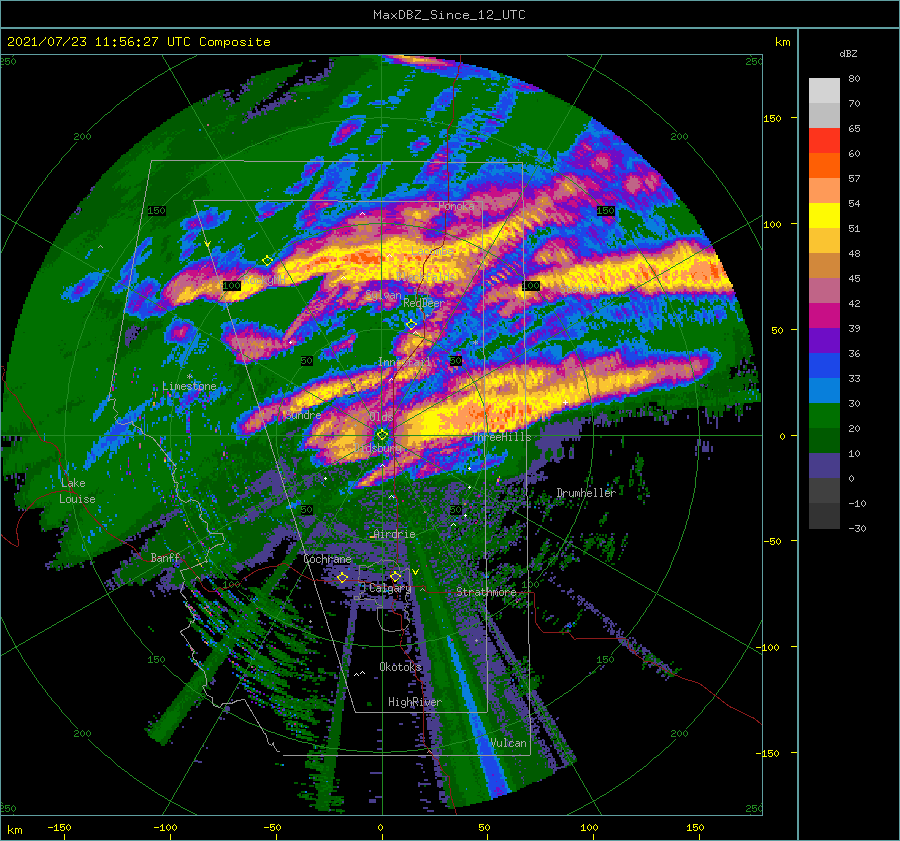Image resolution: width=900 pixels, height=841 pixels.
Task: Click the yellow diamond marker below Cochrane label
Action: pos(342,577)
